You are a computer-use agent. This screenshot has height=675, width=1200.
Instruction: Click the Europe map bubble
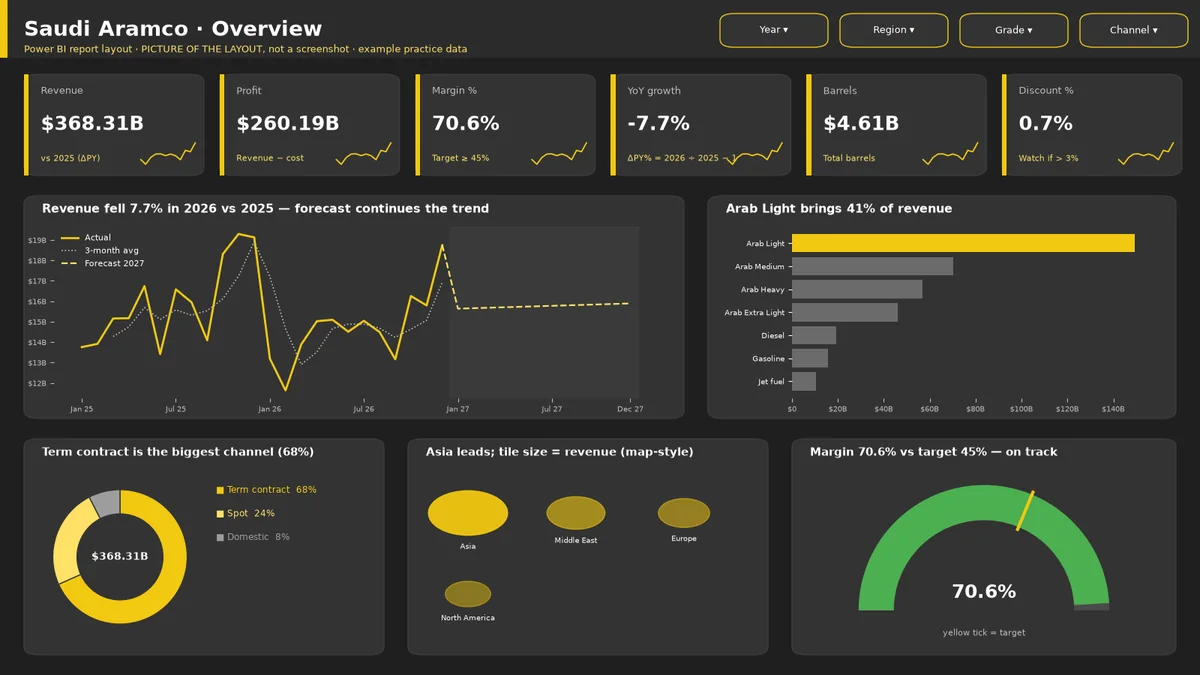click(x=684, y=513)
